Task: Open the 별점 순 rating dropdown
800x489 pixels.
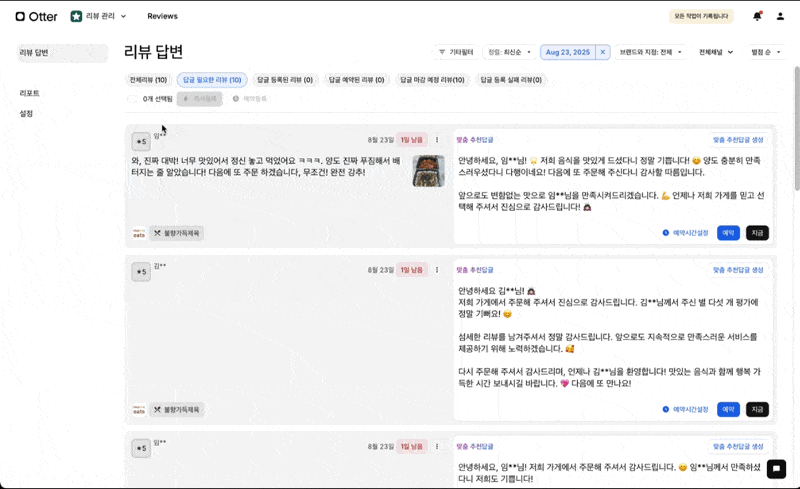Action: 765,52
